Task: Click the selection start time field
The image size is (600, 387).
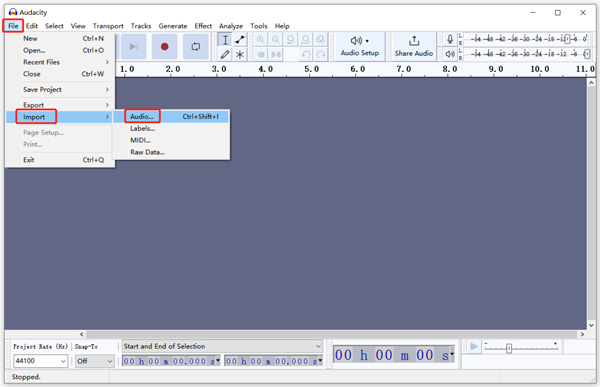Action: tap(169, 361)
